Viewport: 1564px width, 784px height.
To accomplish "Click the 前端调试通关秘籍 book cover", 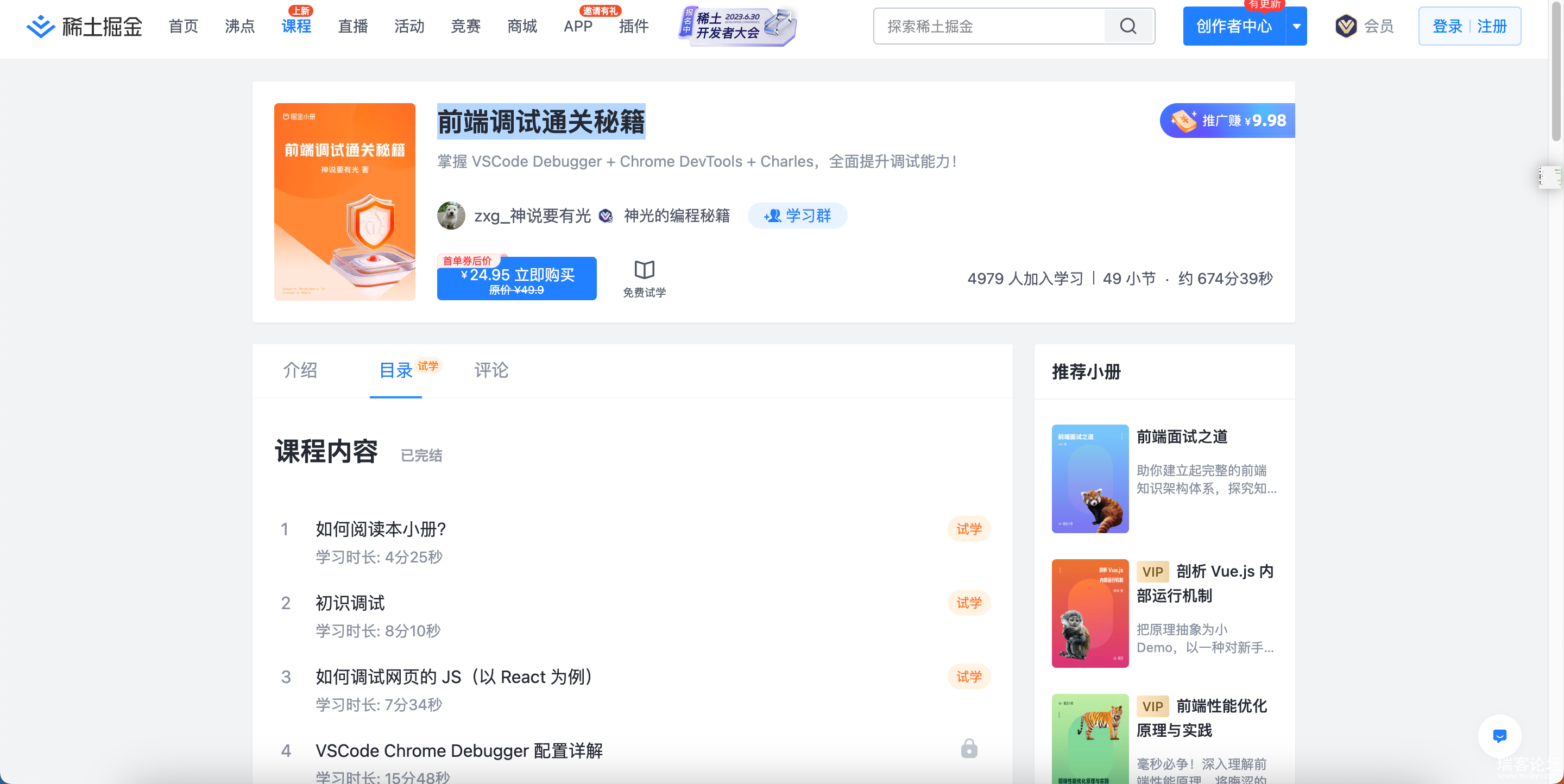I will pos(345,201).
